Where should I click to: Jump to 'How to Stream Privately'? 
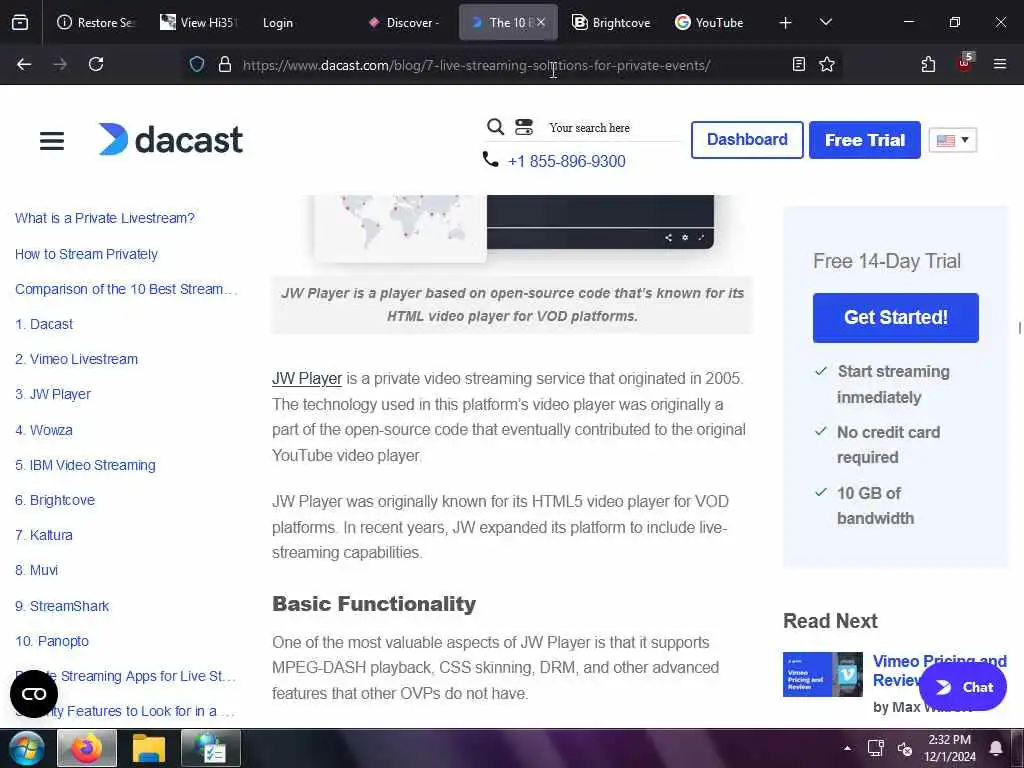pyautogui.click(x=86, y=254)
